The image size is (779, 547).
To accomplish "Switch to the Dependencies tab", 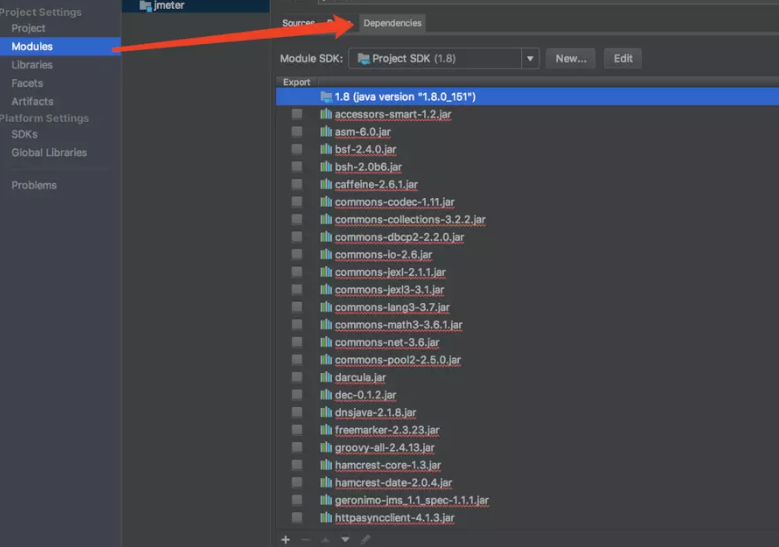I will [392, 23].
